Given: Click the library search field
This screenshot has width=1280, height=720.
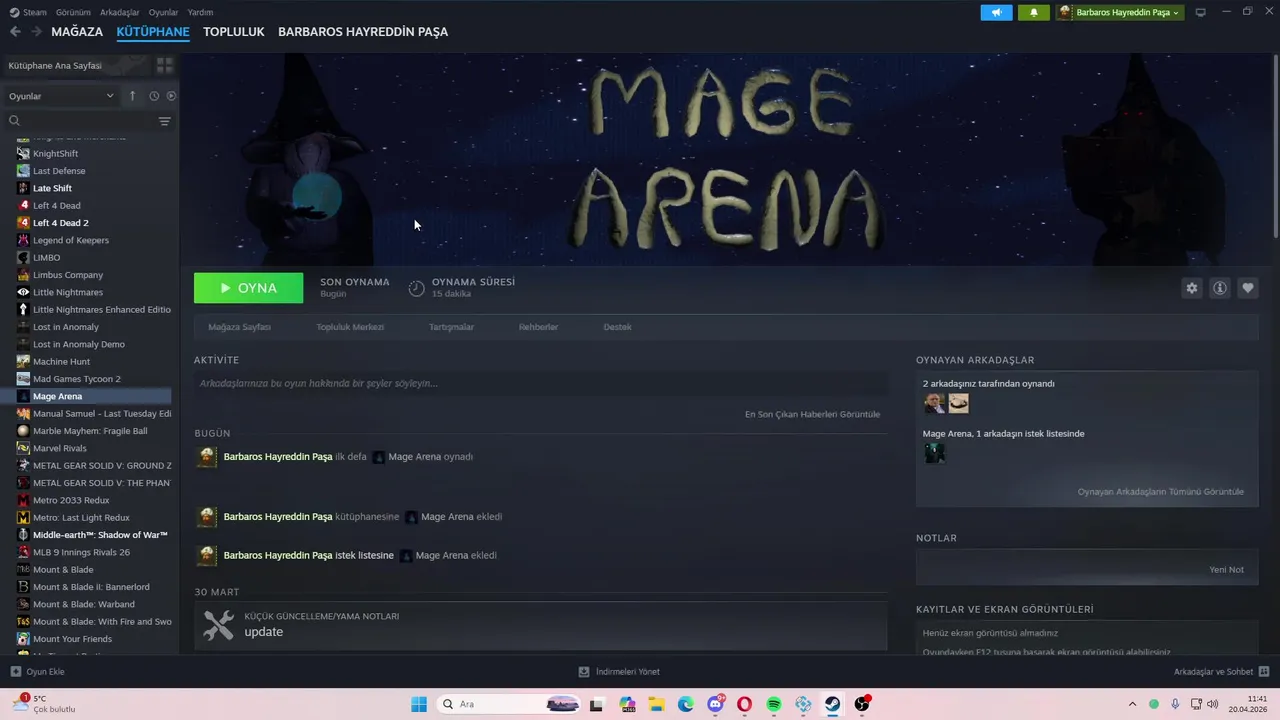Looking at the screenshot, I should click(x=80, y=121).
